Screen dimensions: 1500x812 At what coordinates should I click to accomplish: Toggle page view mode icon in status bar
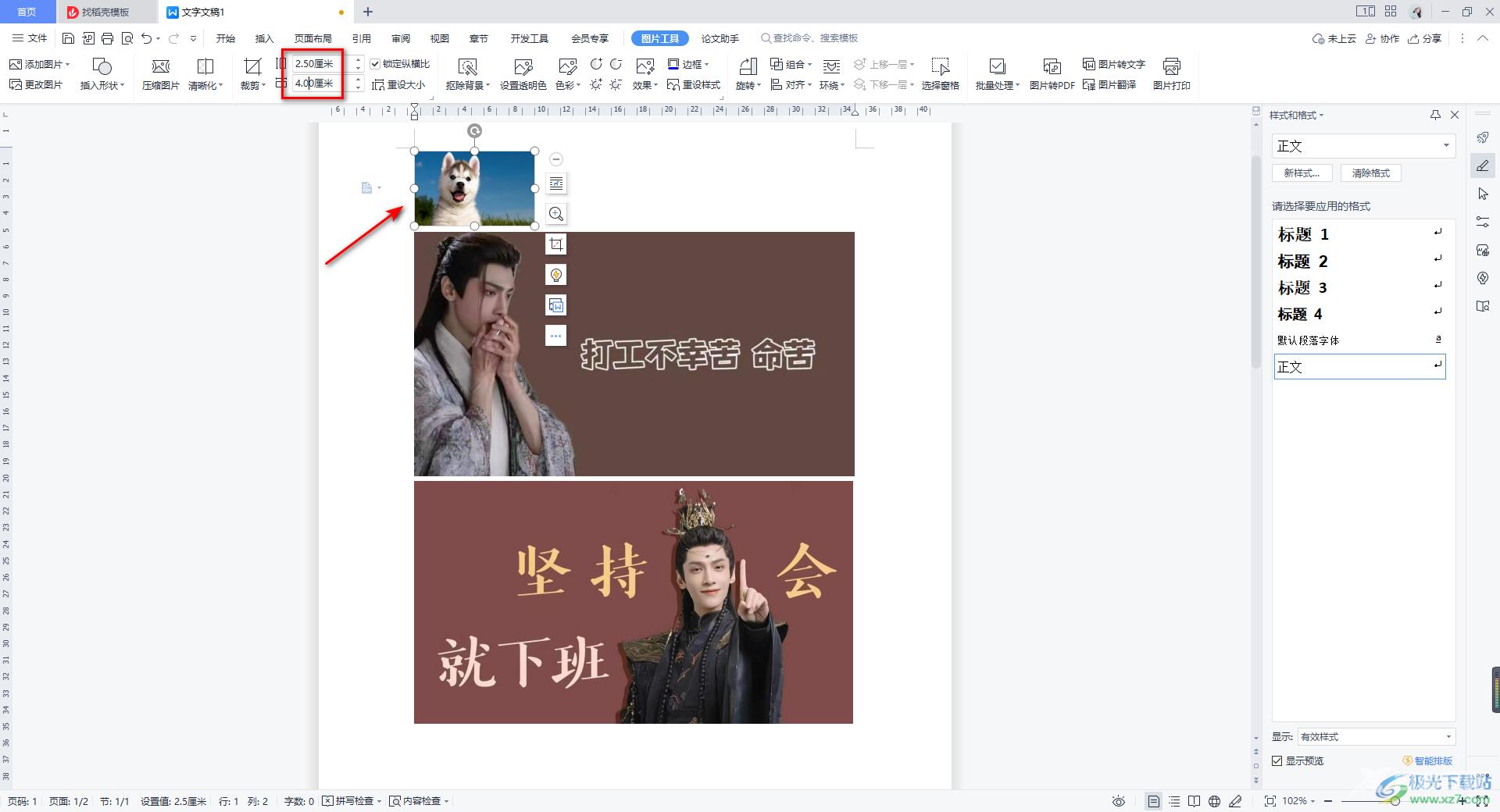click(x=1154, y=801)
